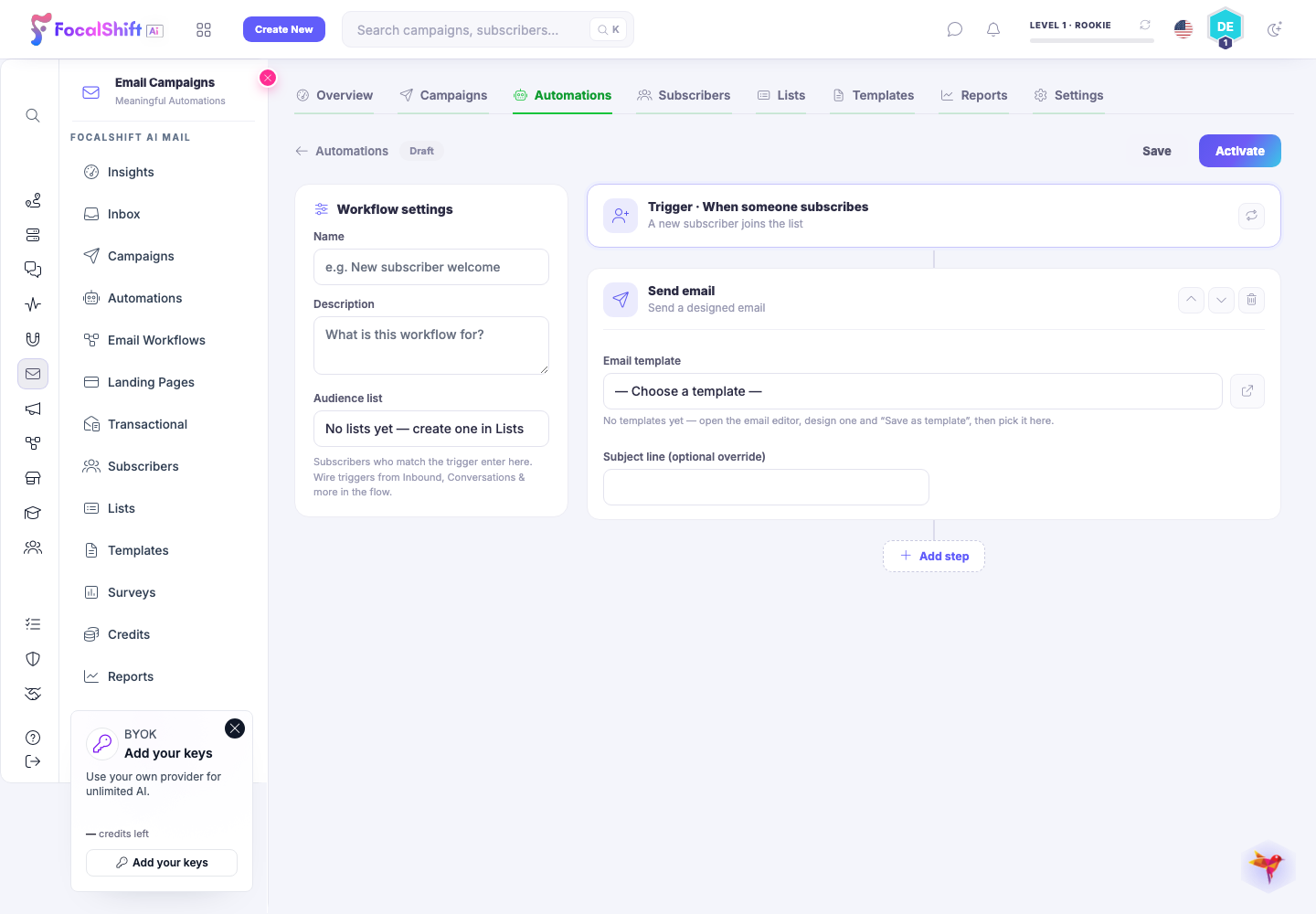Click the refresh level icon near Rookie

1145,25
